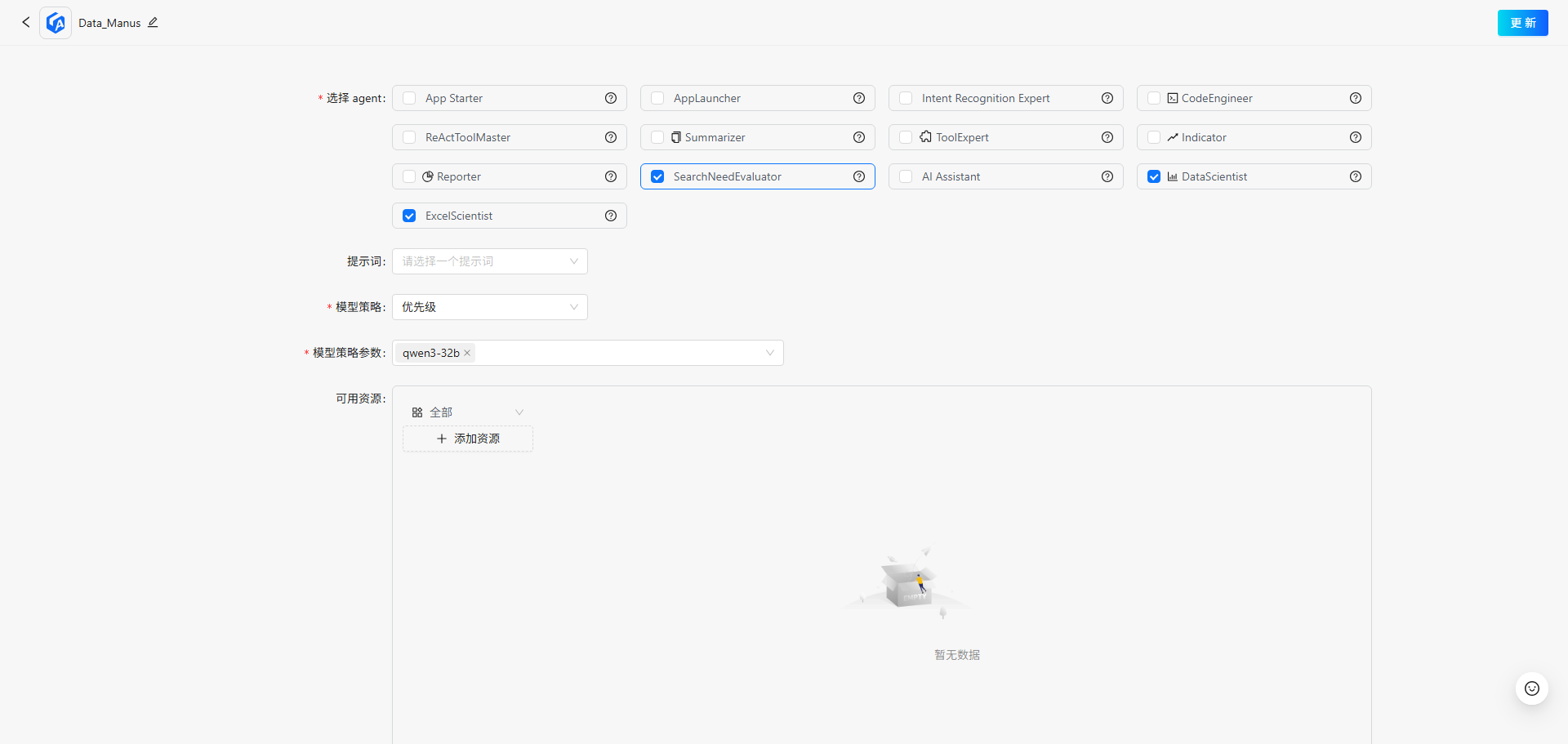Image resolution: width=1568 pixels, height=744 pixels.
Task: Click help icon for Intent Recognition Expert
Action: (x=1107, y=98)
